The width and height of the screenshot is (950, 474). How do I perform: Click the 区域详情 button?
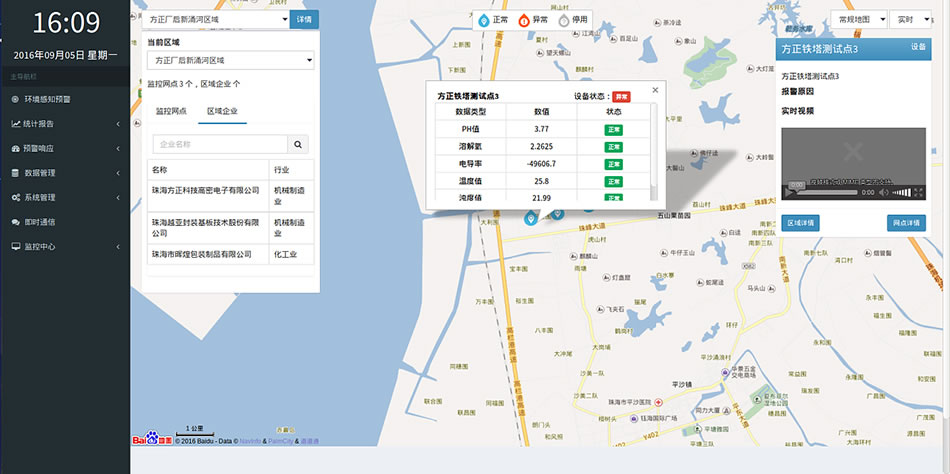tap(800, 222)
